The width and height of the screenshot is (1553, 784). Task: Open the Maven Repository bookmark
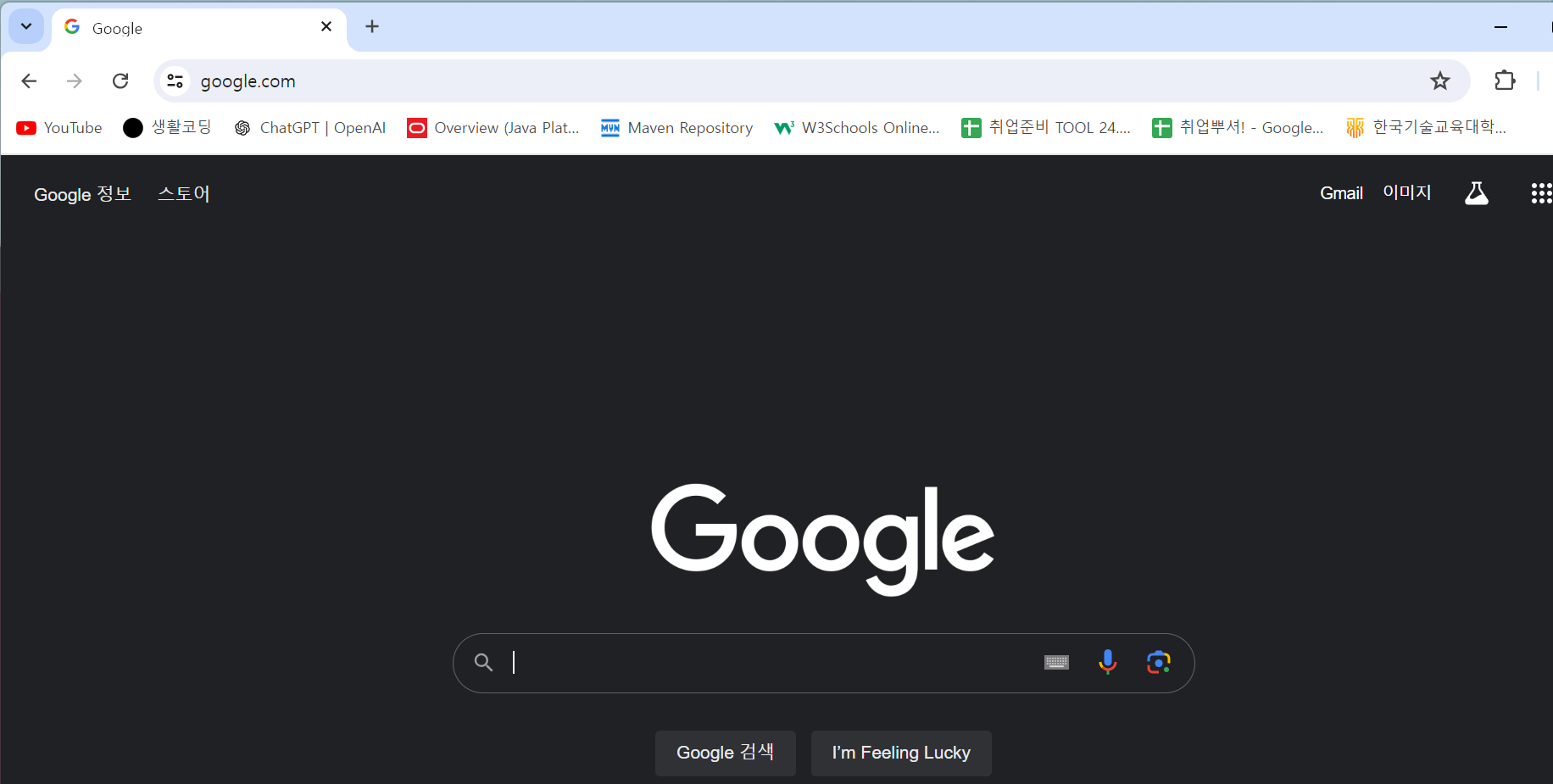676,128
